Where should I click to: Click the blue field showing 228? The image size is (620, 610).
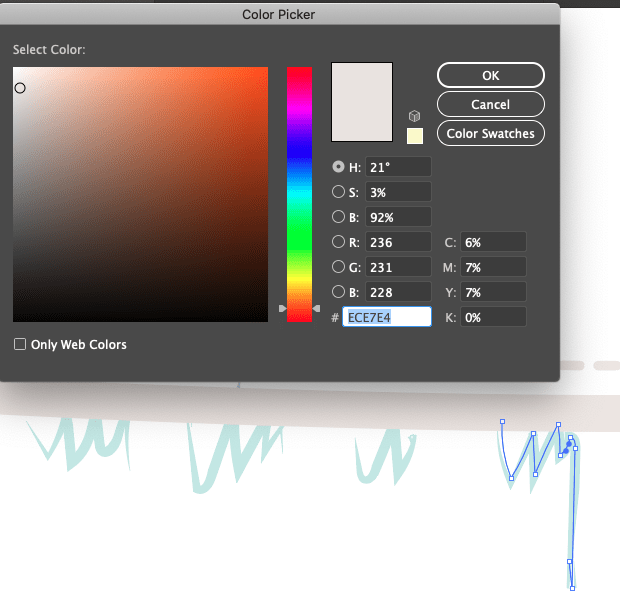coord(398,292)
